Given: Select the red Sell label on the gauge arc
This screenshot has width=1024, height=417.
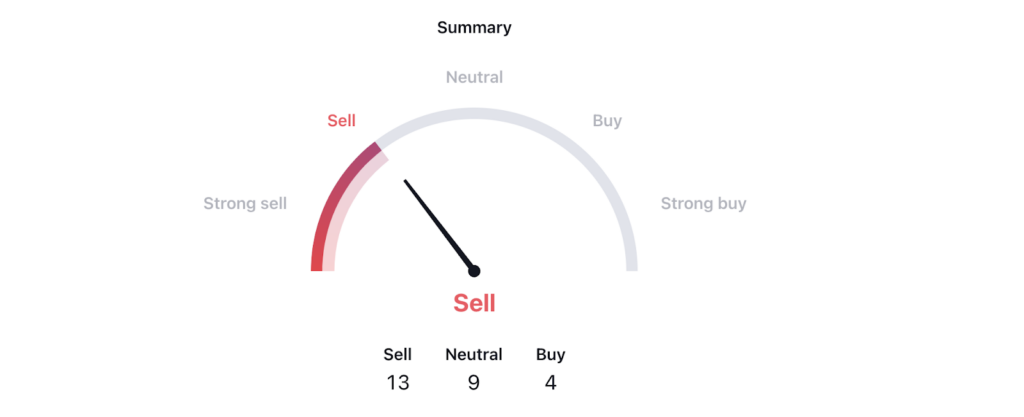Looking at the screenshot, I should tap(342, 121).
